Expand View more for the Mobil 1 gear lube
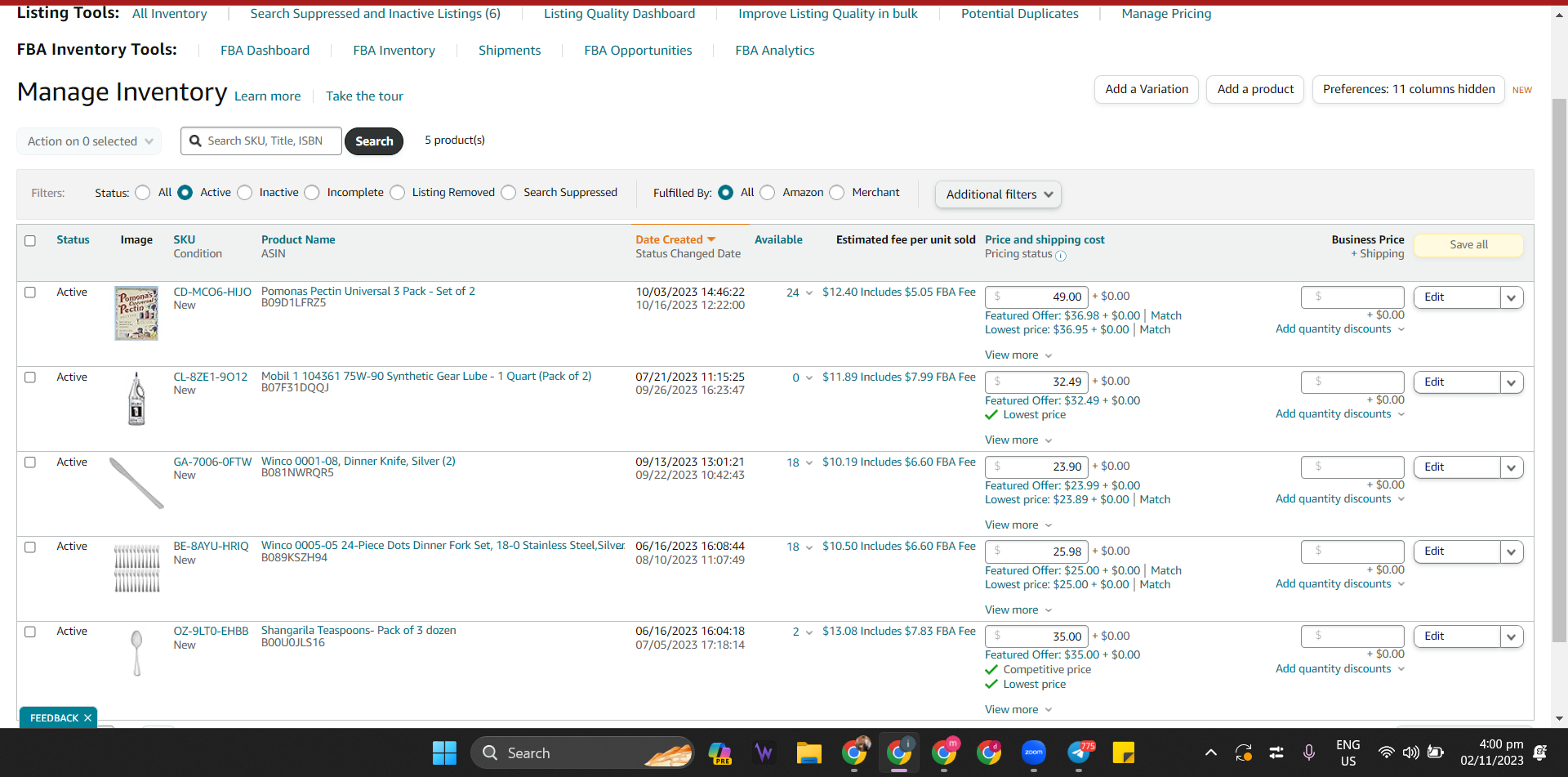Image resolution: width=1568 pixels, height=777 pixels. point(1018,440)
